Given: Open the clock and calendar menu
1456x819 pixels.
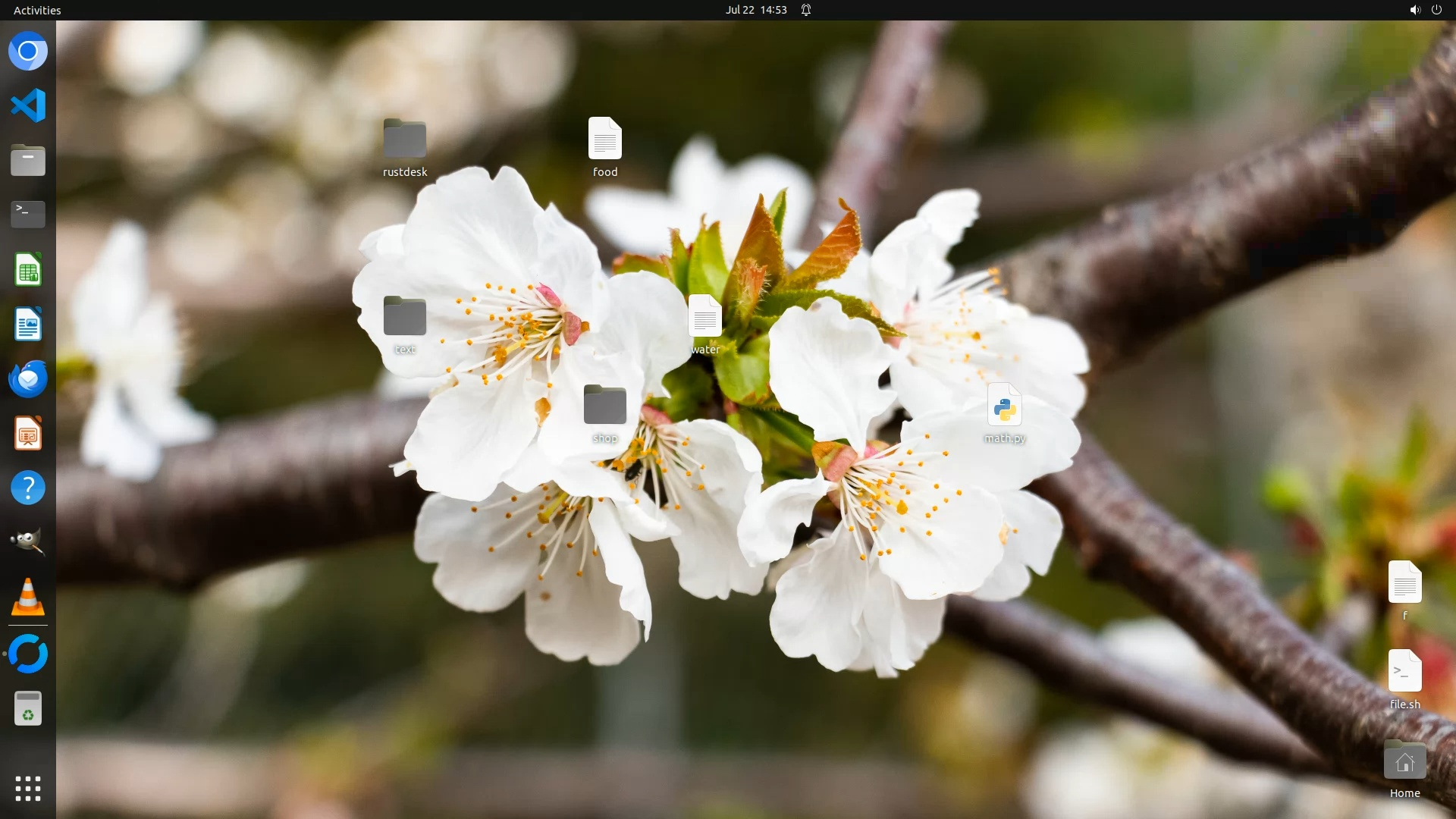Looking at the screenshot, I should coord(755,10).
